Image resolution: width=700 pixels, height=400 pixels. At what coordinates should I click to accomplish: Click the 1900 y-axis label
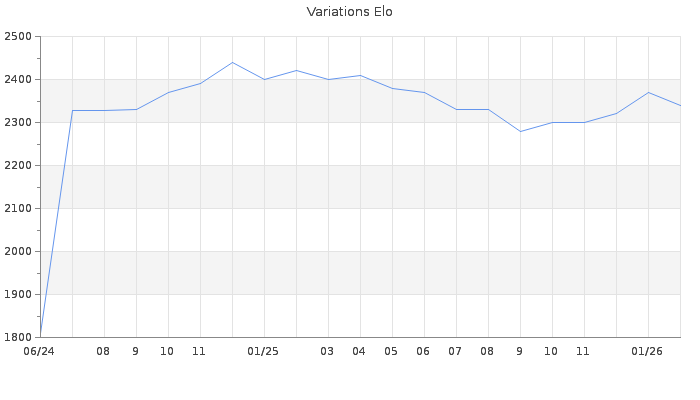pyautogui.click(x=19, y=295)
